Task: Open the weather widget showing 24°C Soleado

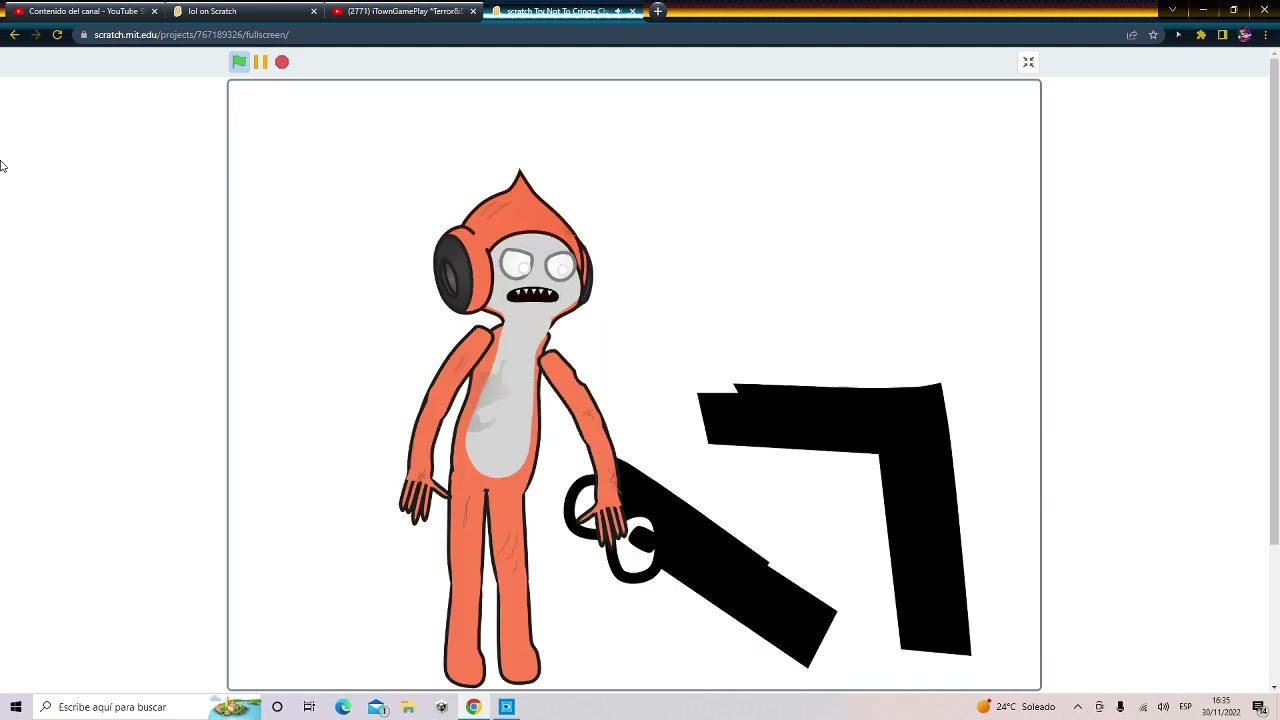Action: [1016, 707]
